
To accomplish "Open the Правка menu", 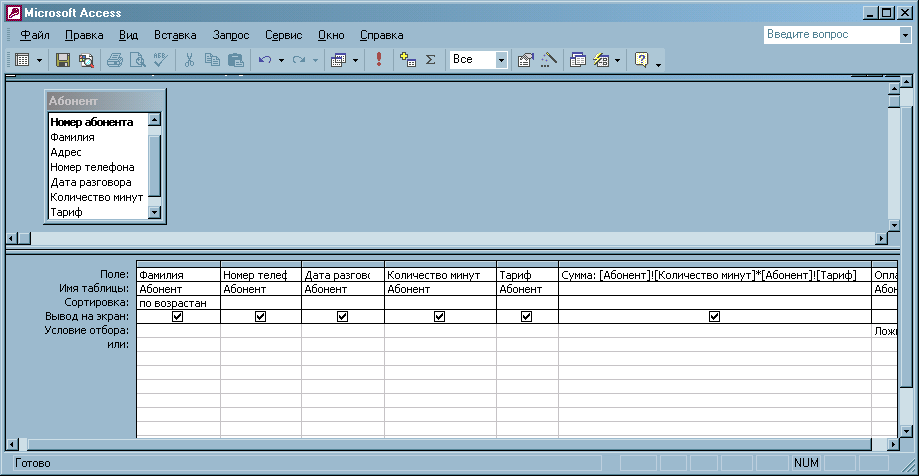I will pos(84,35).
